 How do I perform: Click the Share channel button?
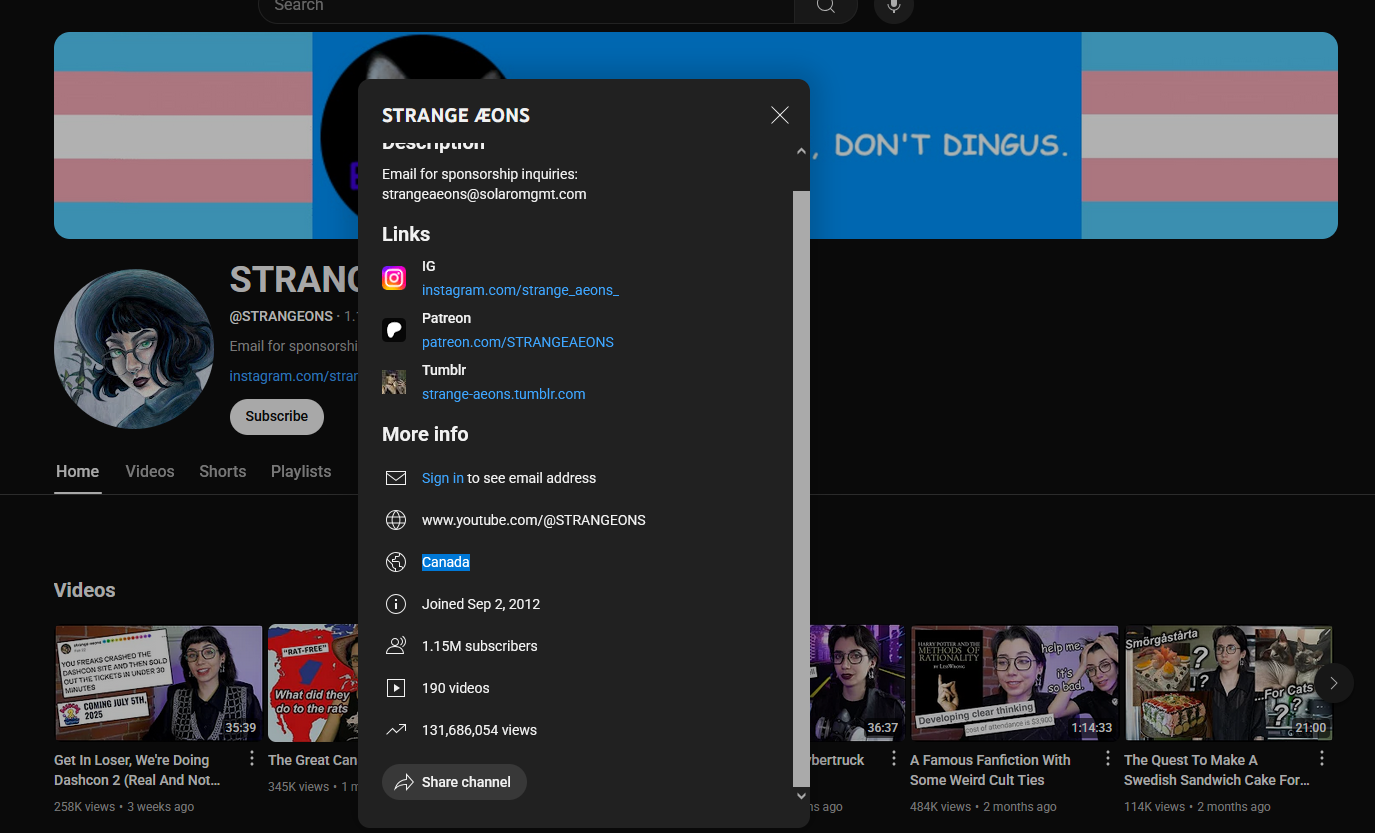click(454, 782)
